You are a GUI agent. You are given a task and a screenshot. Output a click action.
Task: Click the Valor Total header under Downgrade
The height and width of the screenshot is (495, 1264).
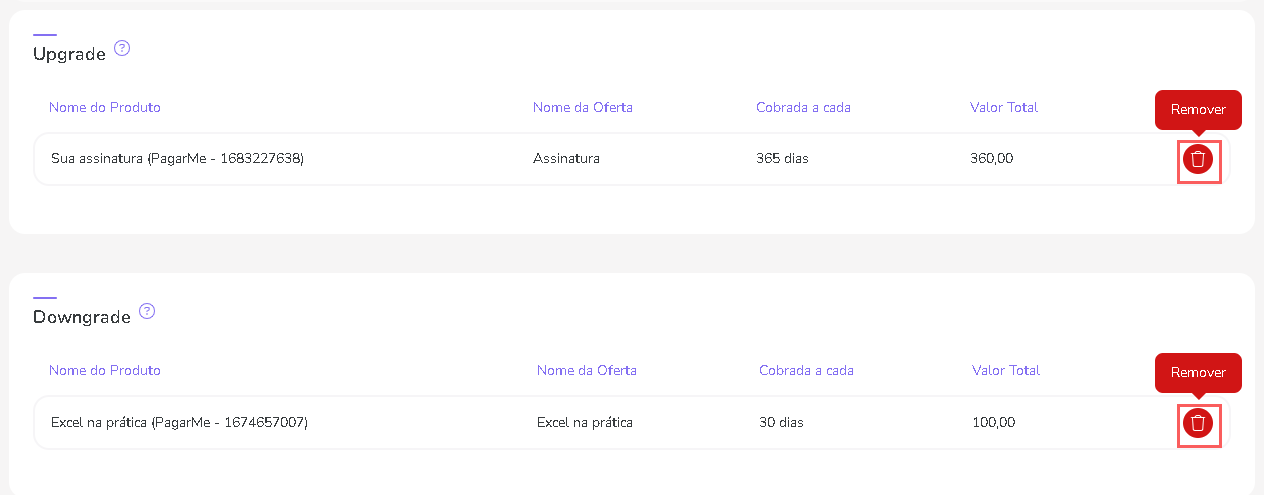[1006, 370]
